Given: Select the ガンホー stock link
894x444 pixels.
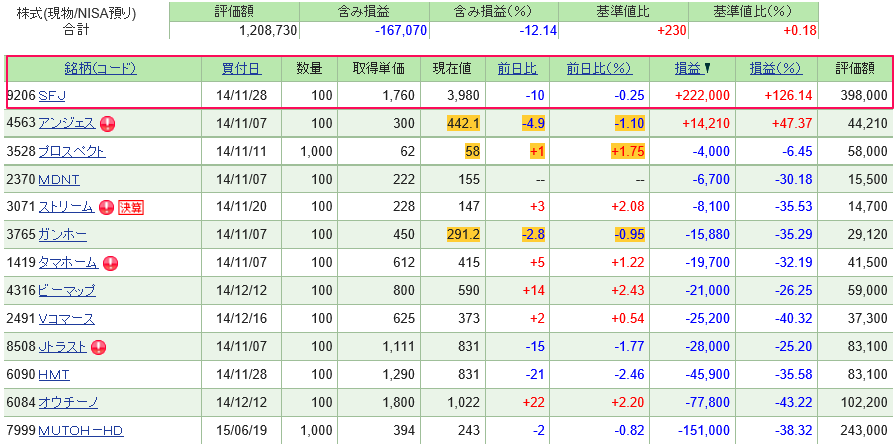Looking at the screenshot, I should tap(62, 236).
